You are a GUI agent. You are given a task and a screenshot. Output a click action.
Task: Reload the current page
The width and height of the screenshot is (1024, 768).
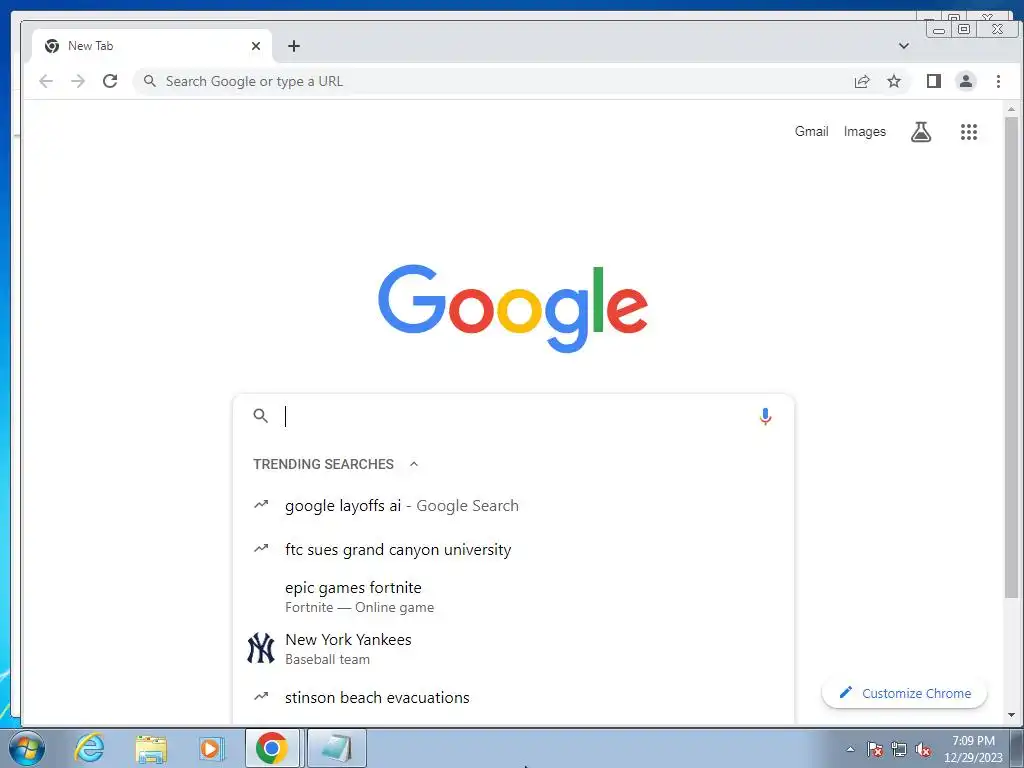[110, 81]
